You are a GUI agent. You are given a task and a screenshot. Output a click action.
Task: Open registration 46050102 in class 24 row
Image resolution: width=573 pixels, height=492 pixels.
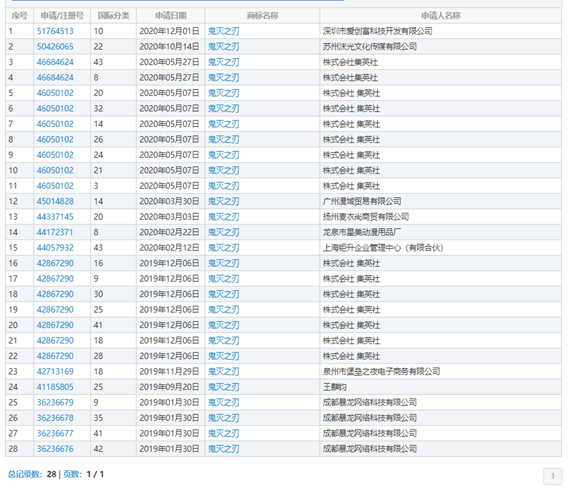click(x=55, y=155)
